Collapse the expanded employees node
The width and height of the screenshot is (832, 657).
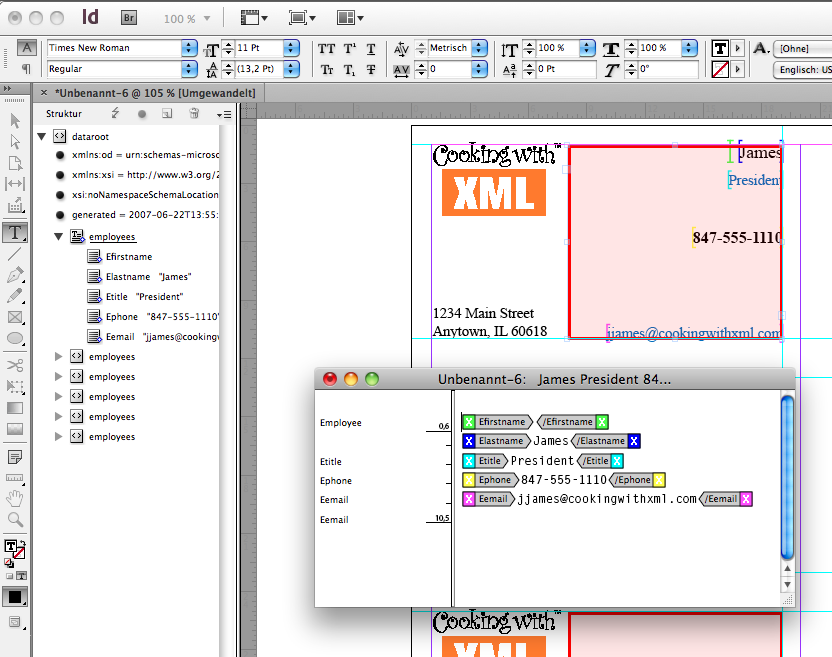click(x=58, y=237)
